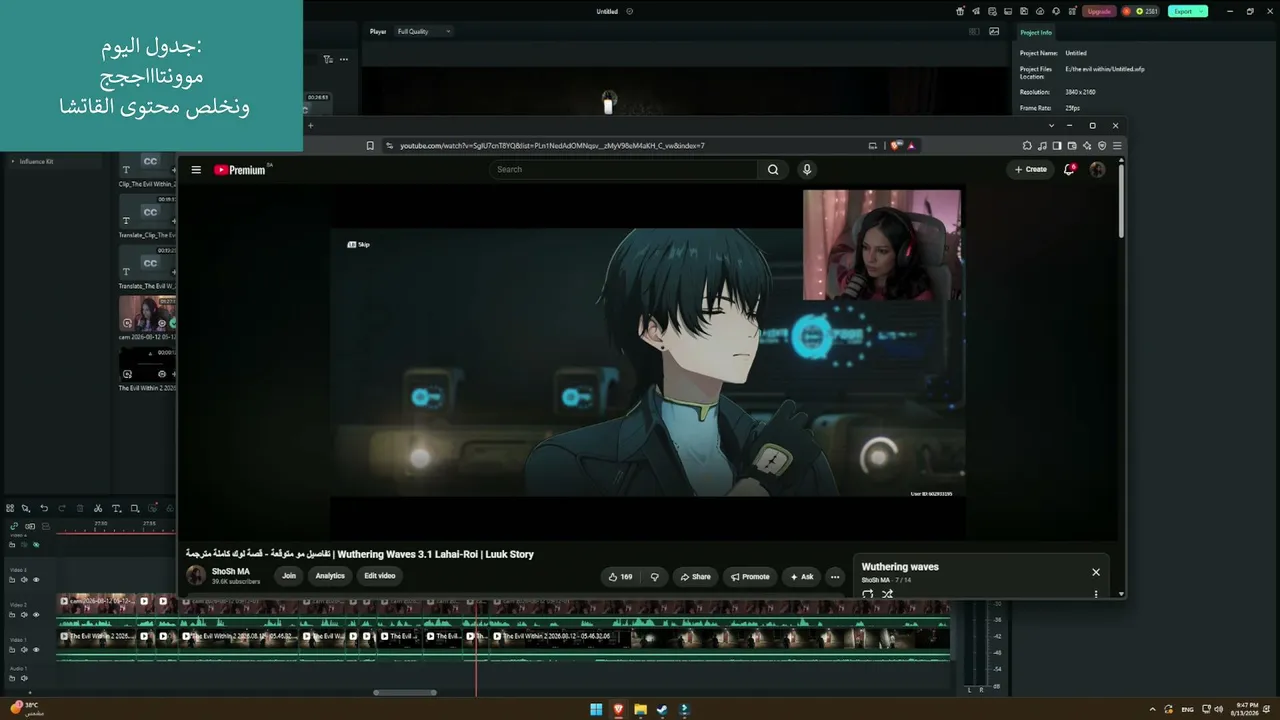Viewport: 1280px width, 720px height.
Task: Loop the Wuthering waves playlist
Action: click(867, 594)
